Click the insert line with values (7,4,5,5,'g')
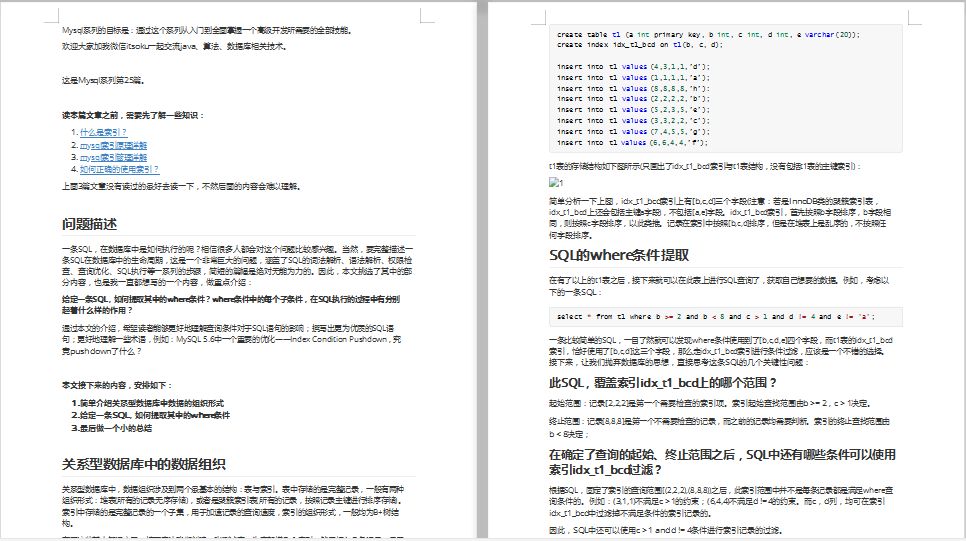Viewport: 966px width, 541px height. (x=633, y=132)
